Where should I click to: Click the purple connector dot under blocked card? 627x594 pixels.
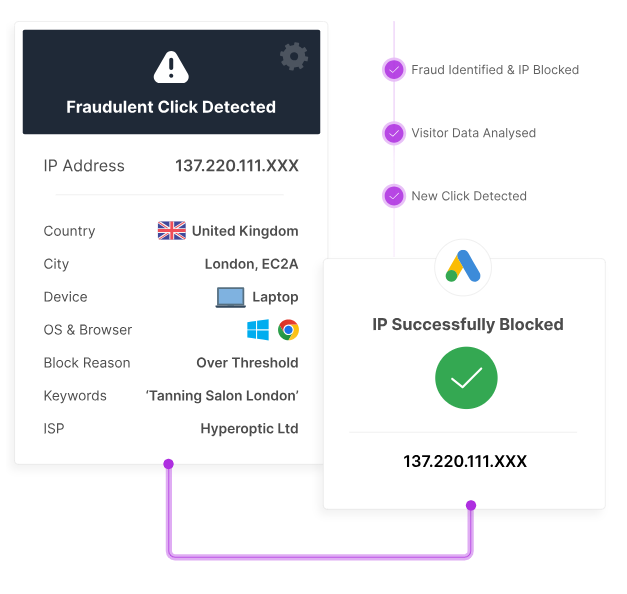pos(471,505)
